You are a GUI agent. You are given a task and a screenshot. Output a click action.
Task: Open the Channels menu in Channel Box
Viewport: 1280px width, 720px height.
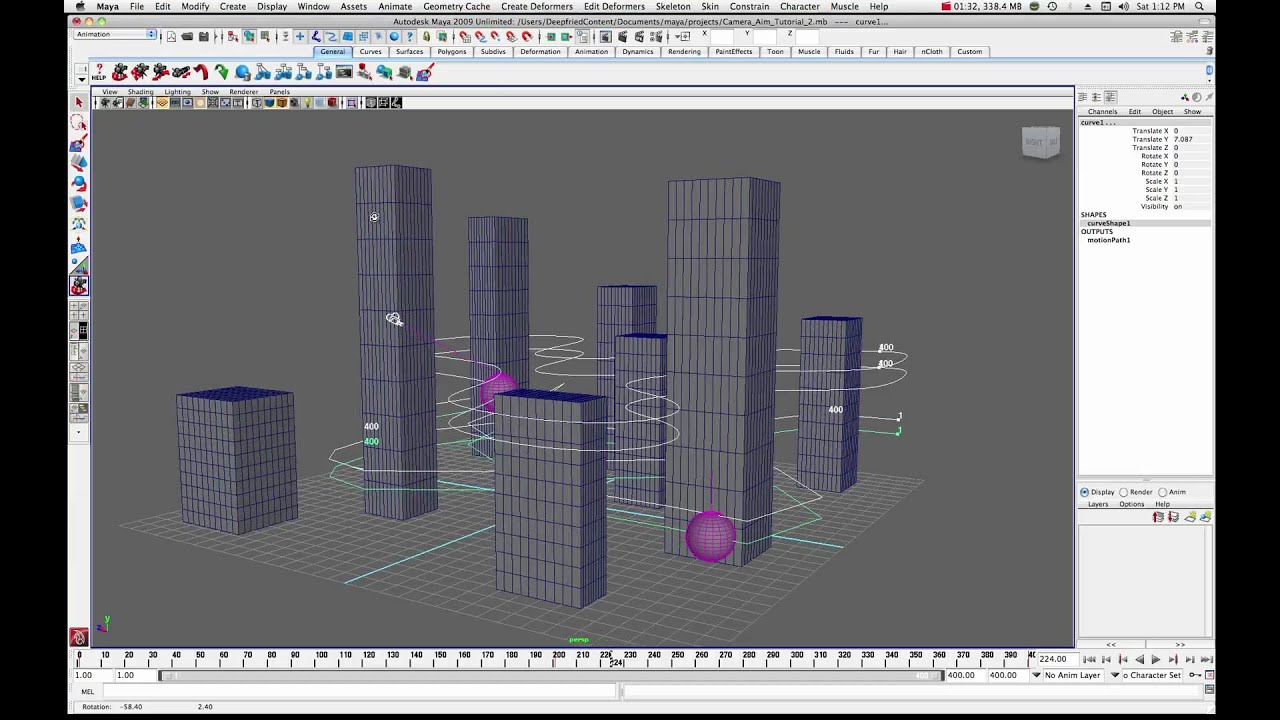click(x=1102, y=112)
